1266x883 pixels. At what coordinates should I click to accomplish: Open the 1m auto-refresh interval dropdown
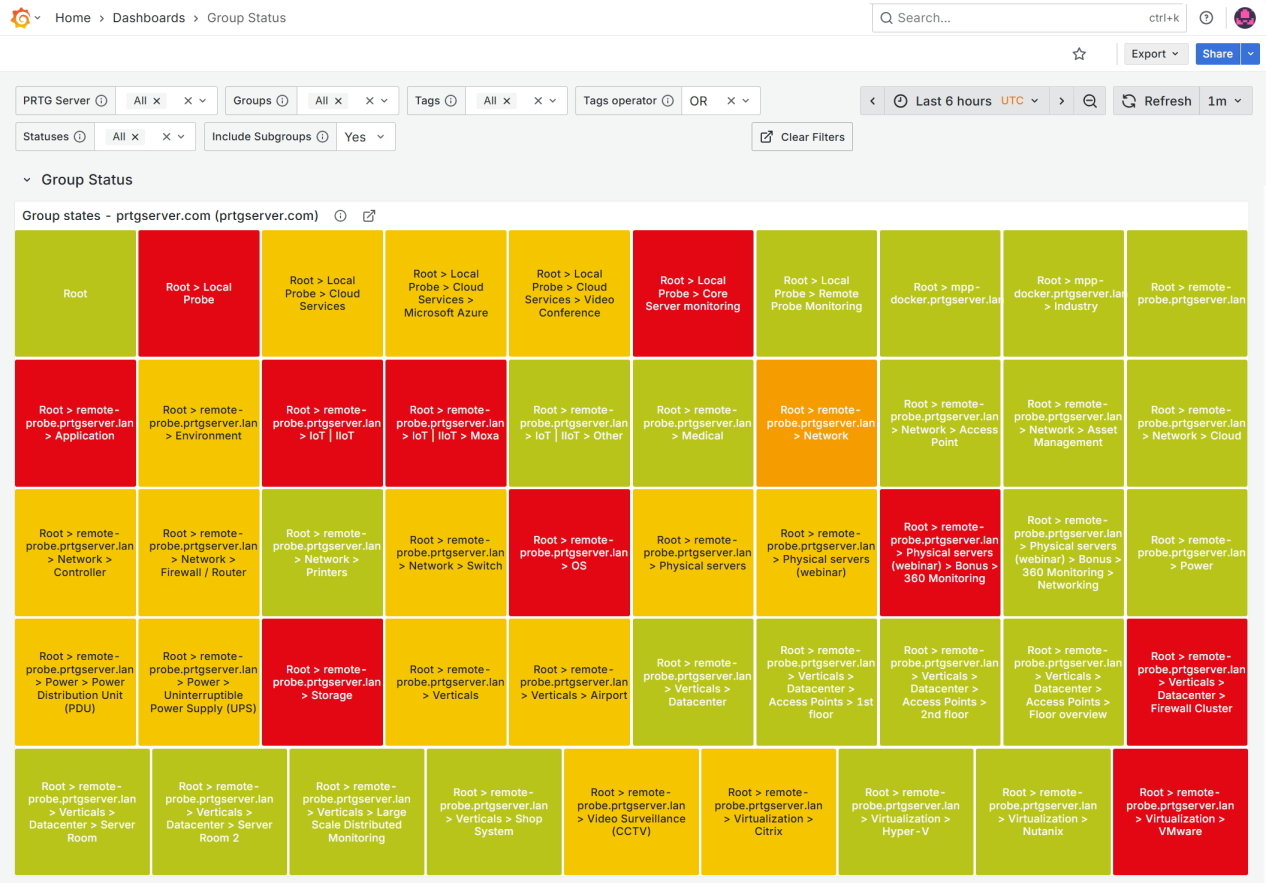(x=1226, y=100)
